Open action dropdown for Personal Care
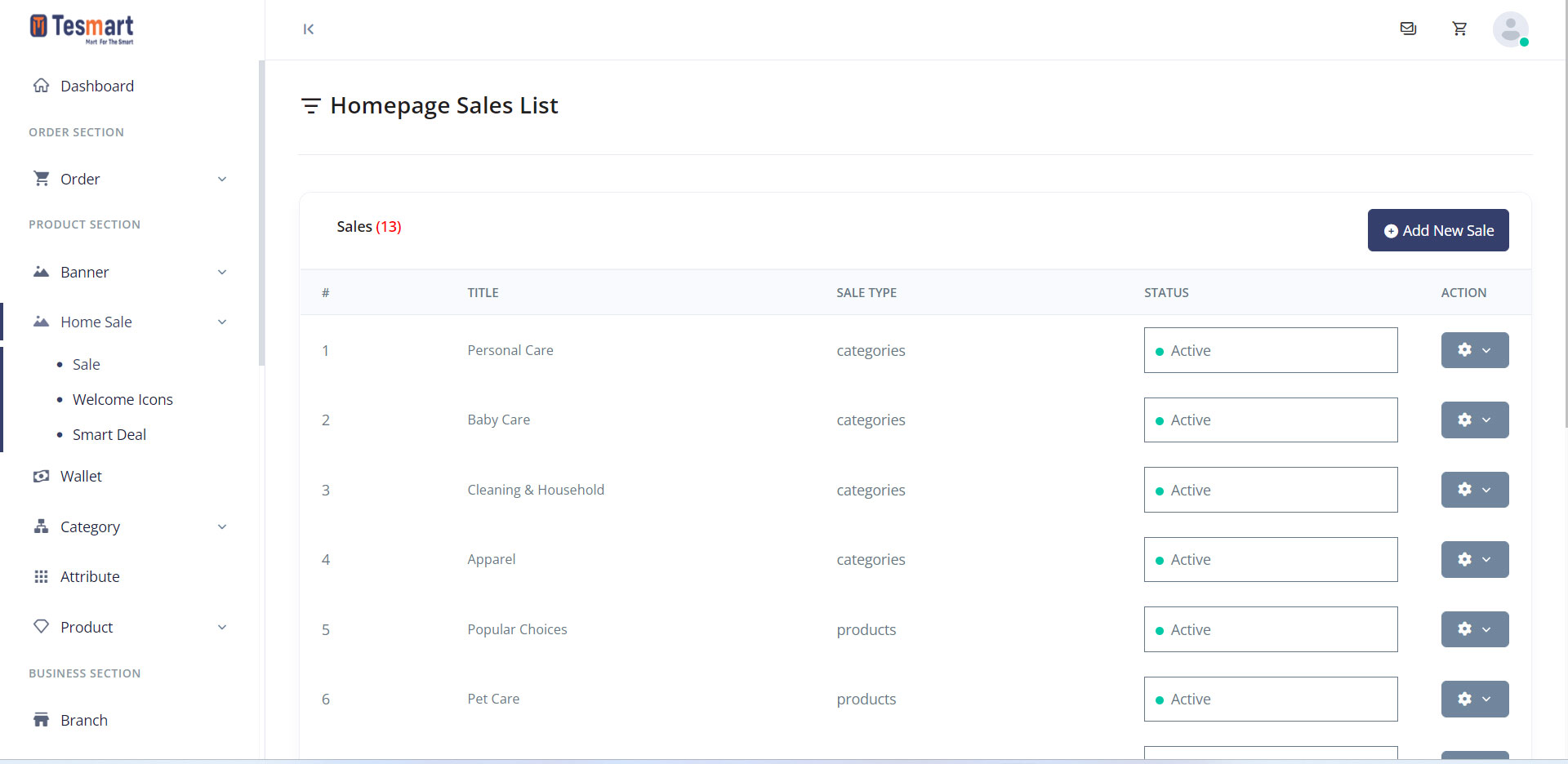The image size is (1568, 764). point(1475,350)
